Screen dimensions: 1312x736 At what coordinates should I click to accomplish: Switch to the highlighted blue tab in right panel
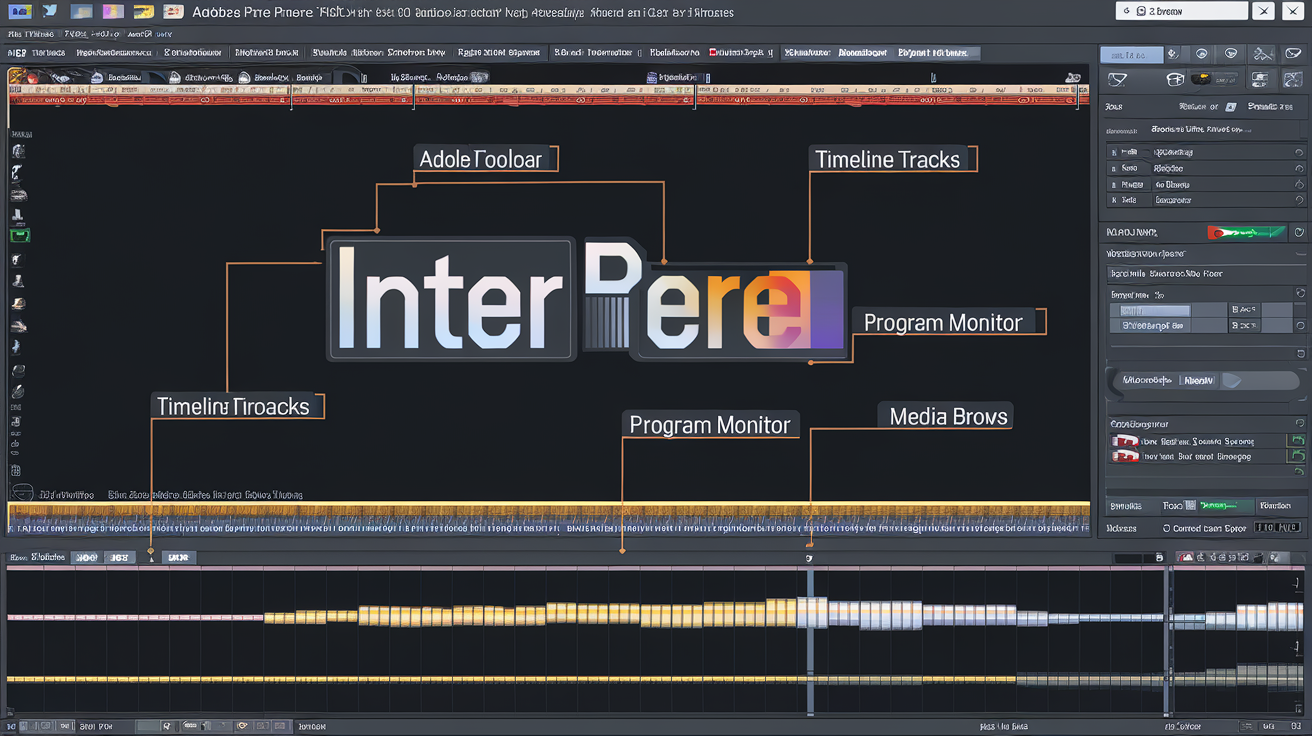tap(1131, 55)
